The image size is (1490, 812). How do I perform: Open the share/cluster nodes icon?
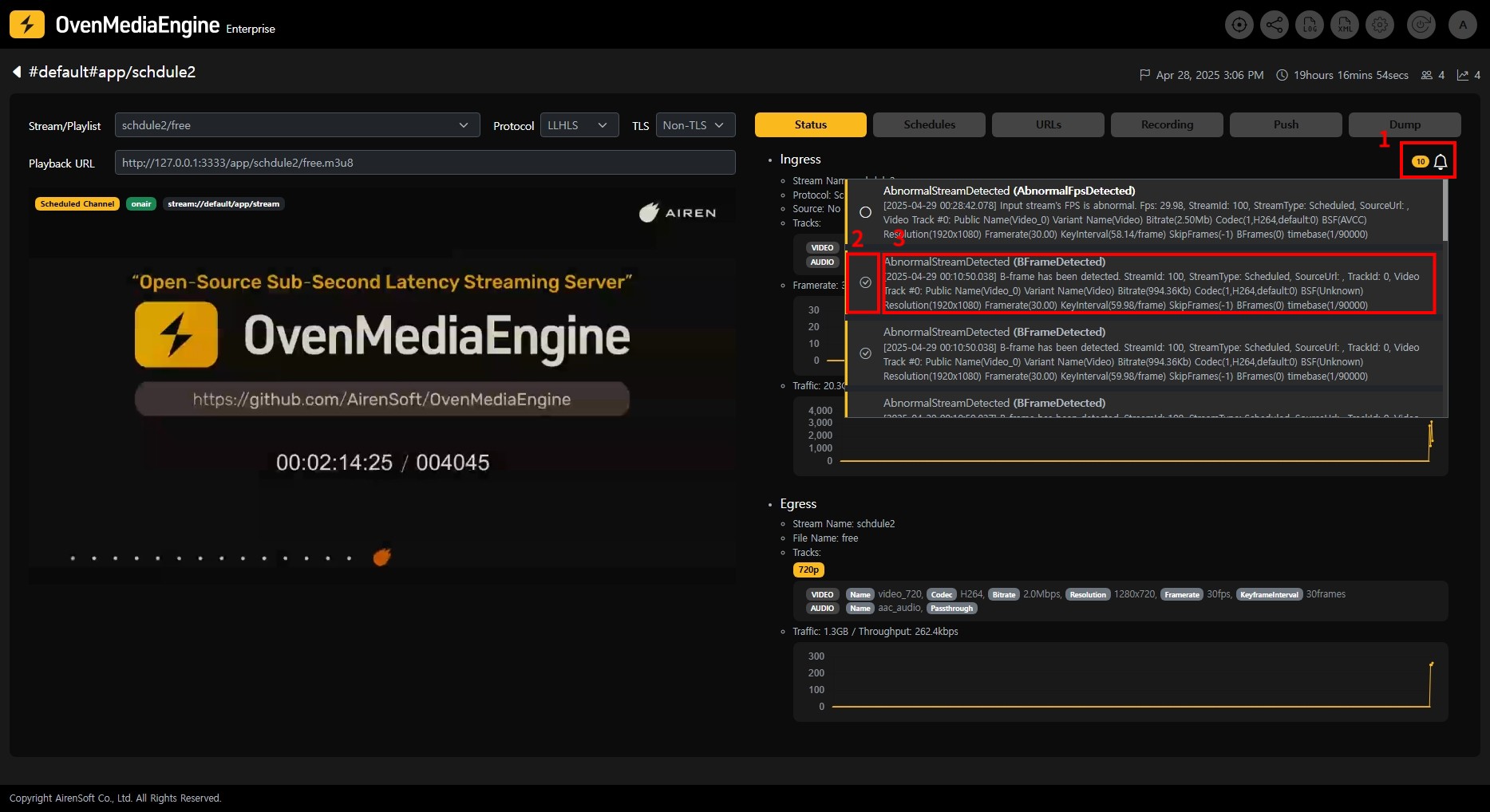(x=1274, y=25)
